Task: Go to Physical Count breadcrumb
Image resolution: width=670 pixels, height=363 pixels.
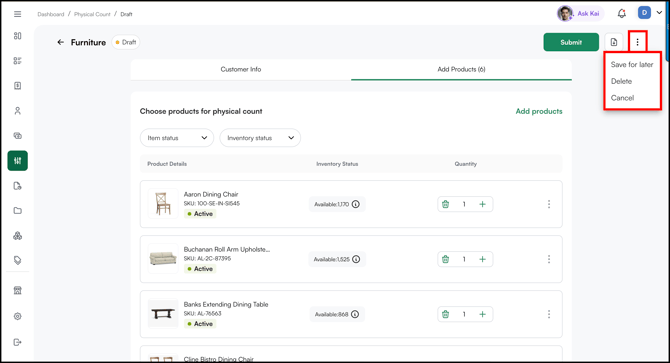Action: (x=92, y=14)
